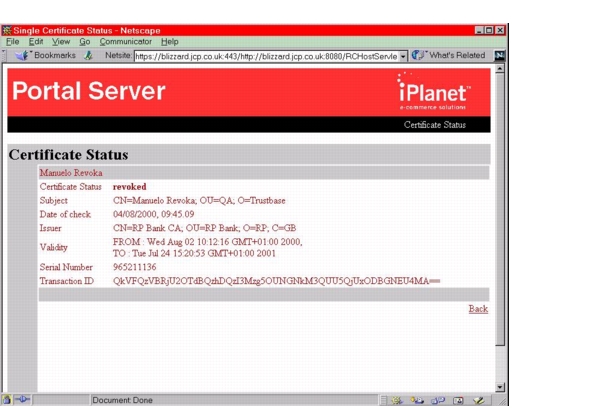
Task: Open the Edit menu
Action: 36,42
